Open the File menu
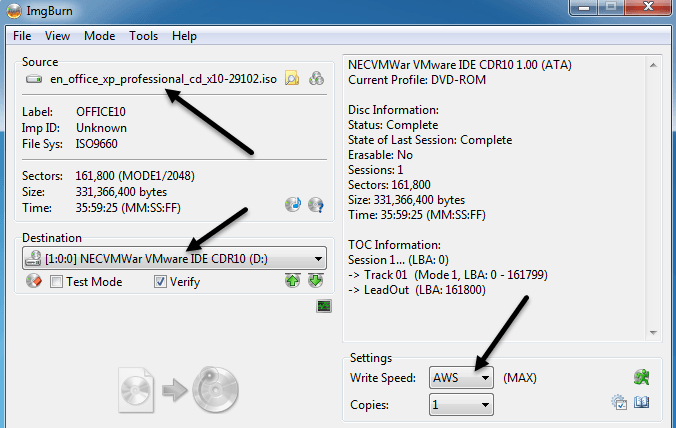 (x=22, y=36)
